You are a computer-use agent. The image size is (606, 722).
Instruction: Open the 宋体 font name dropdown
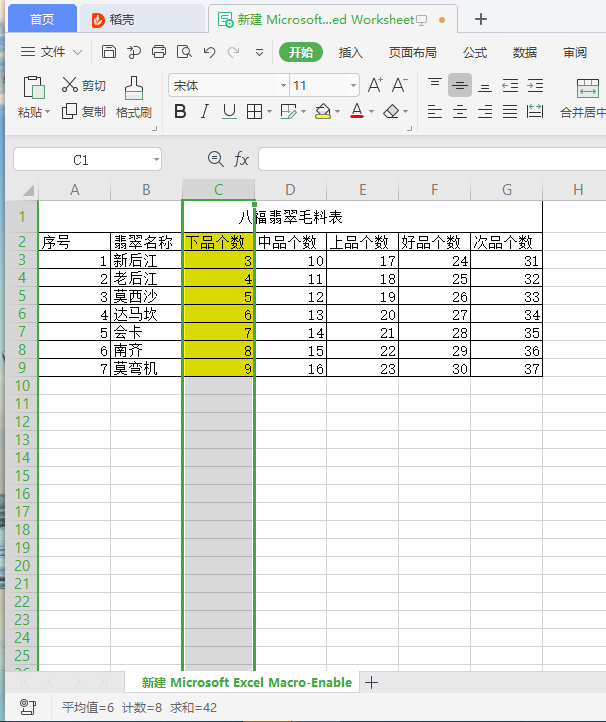pyautogui.click(x=283, y=86)
